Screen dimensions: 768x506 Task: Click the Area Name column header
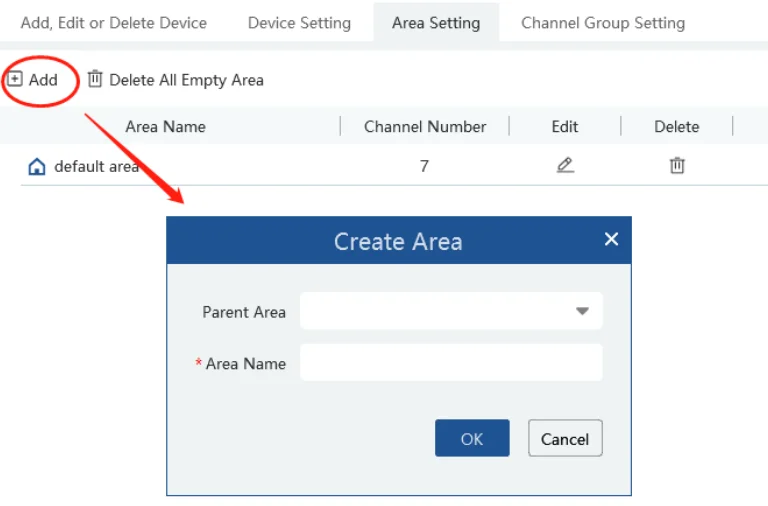(166, 126)
